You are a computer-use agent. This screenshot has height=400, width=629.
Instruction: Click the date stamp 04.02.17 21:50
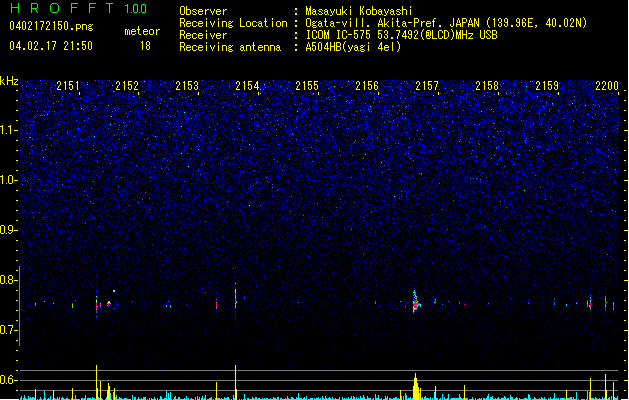click(51, 46)
